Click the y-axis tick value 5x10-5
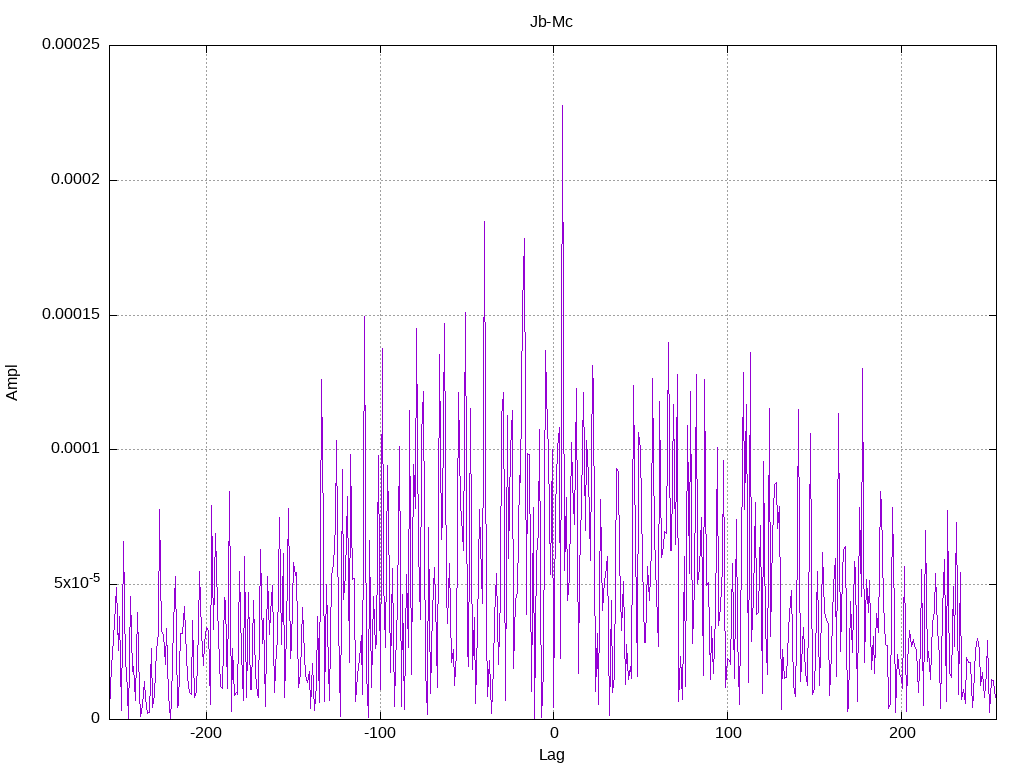The height and width of the screenshot is (768, 1024). tap(77, 582)
